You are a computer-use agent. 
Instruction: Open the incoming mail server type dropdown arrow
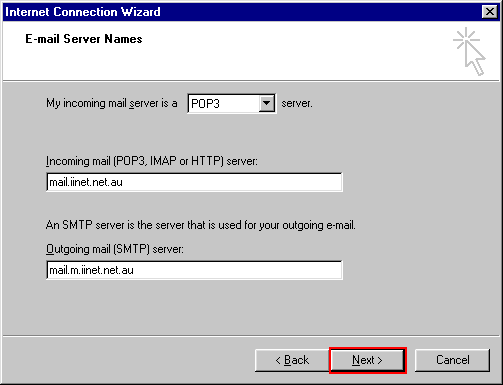(x=267, y=103)
